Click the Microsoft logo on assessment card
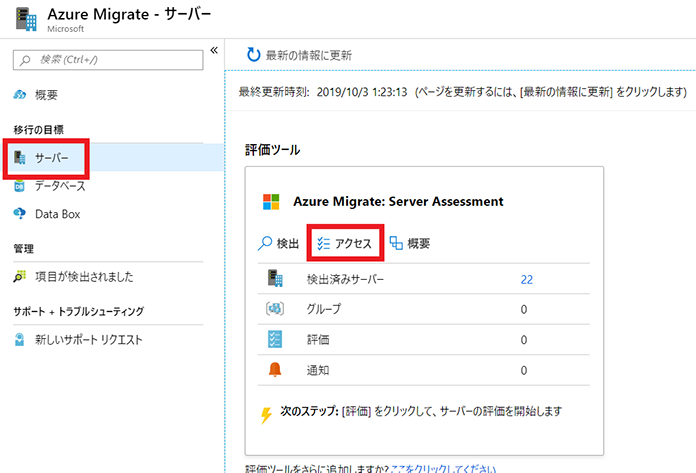Viewport: 696px width, 473px height. [x=271, y=201]
